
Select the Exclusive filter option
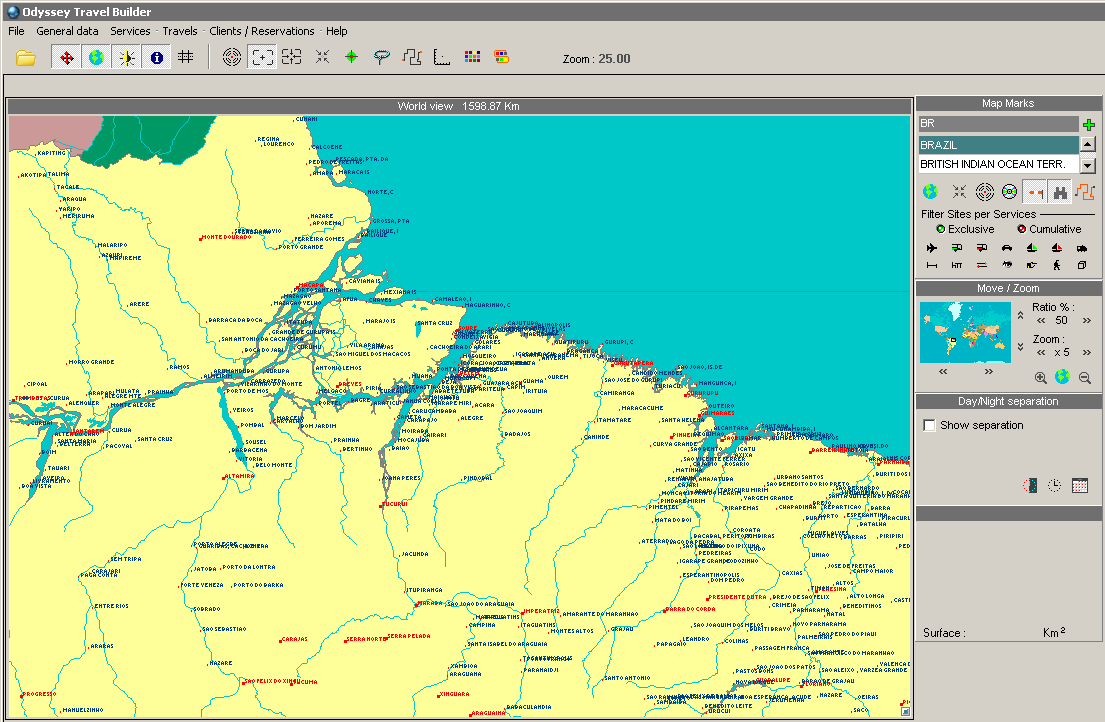941,229
